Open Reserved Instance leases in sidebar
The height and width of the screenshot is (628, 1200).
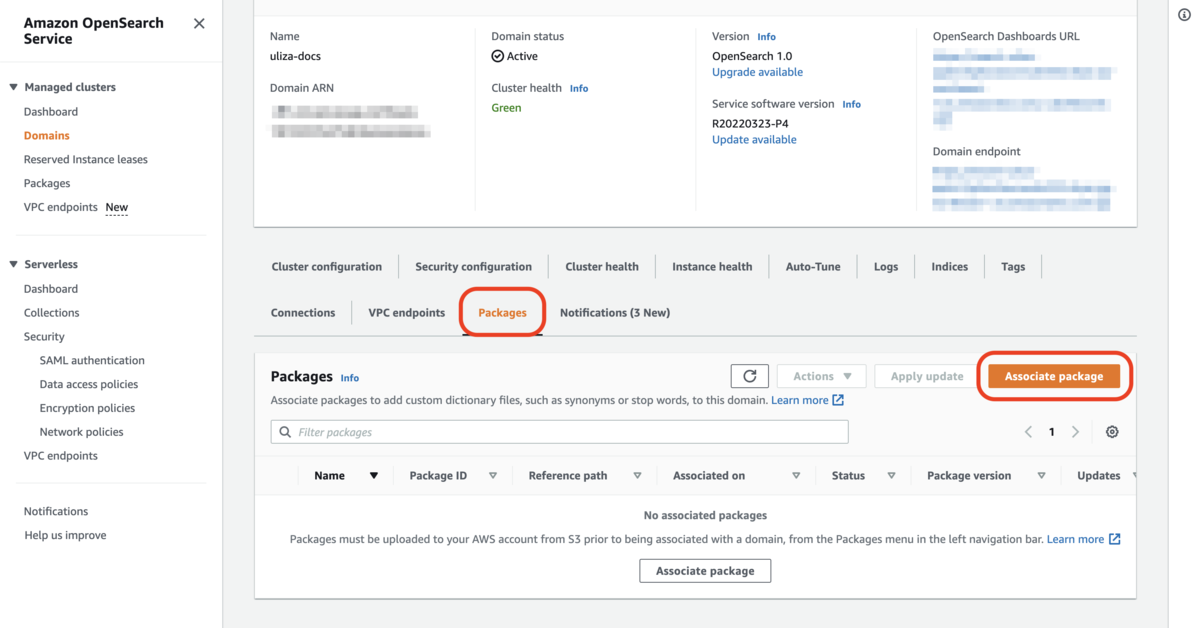(86, 160)
